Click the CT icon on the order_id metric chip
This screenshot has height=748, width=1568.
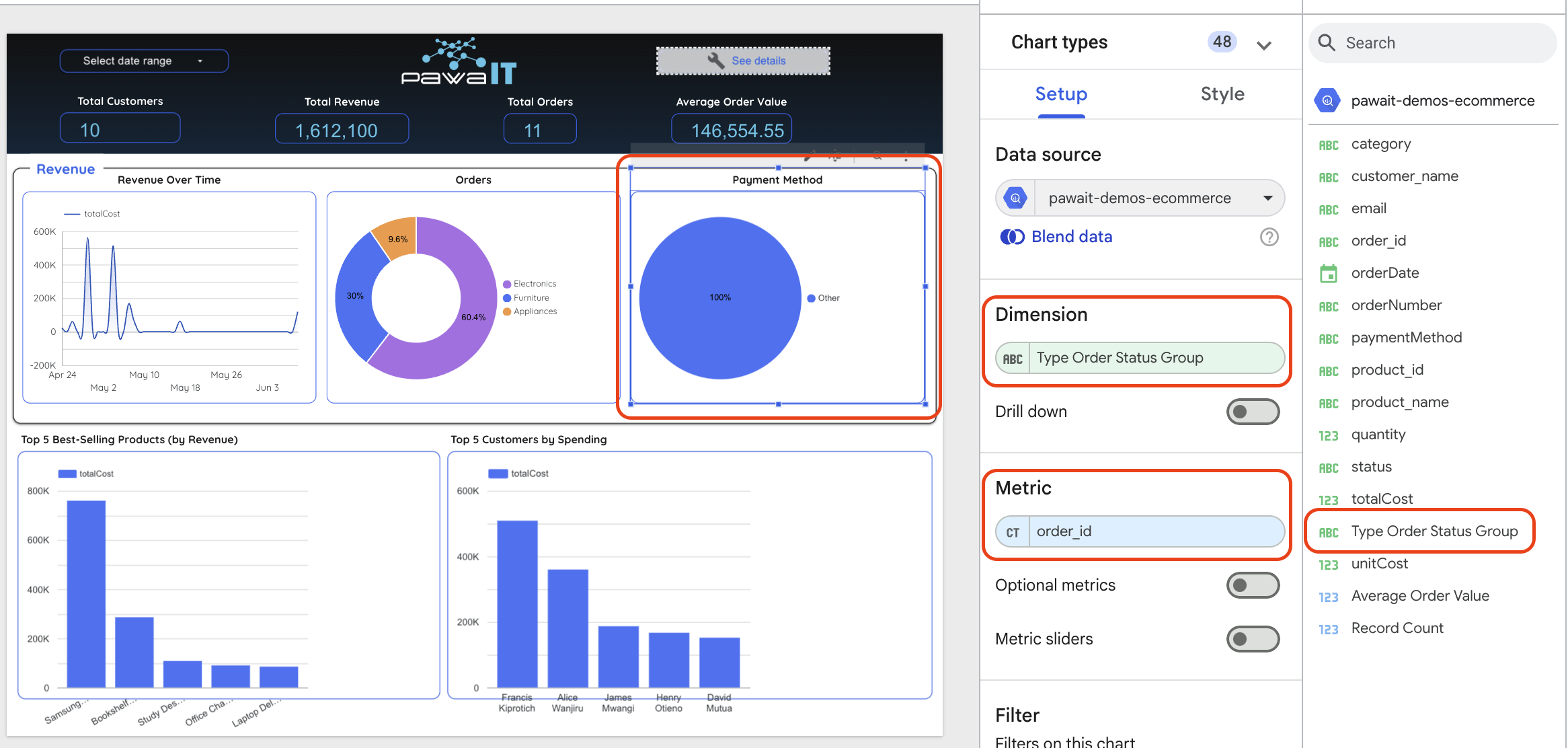1012,531
